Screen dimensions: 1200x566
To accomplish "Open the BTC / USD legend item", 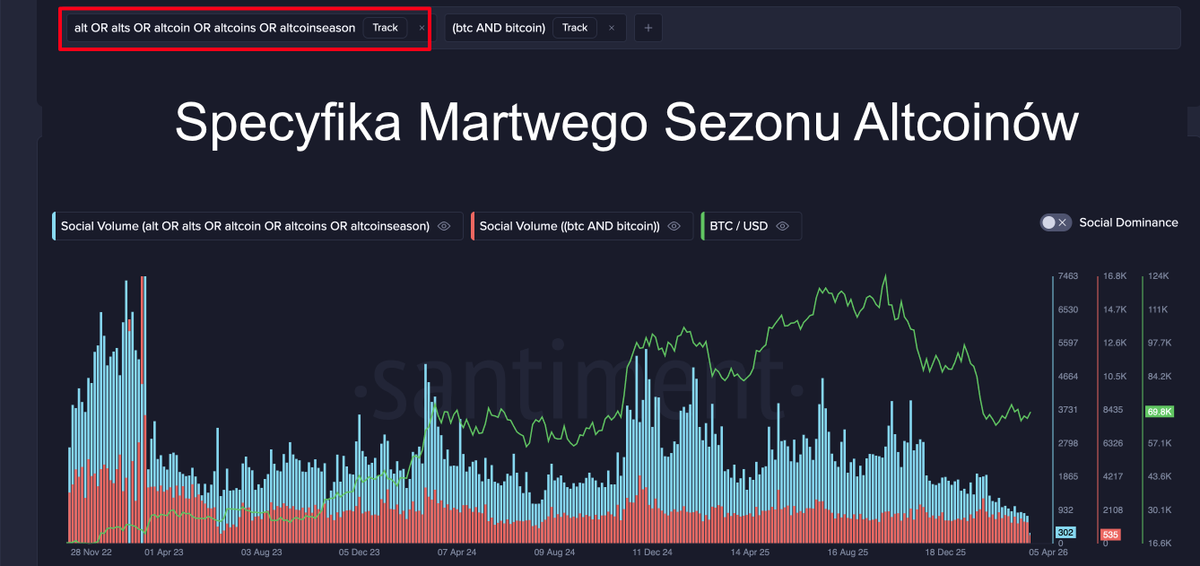I will 738,226.
